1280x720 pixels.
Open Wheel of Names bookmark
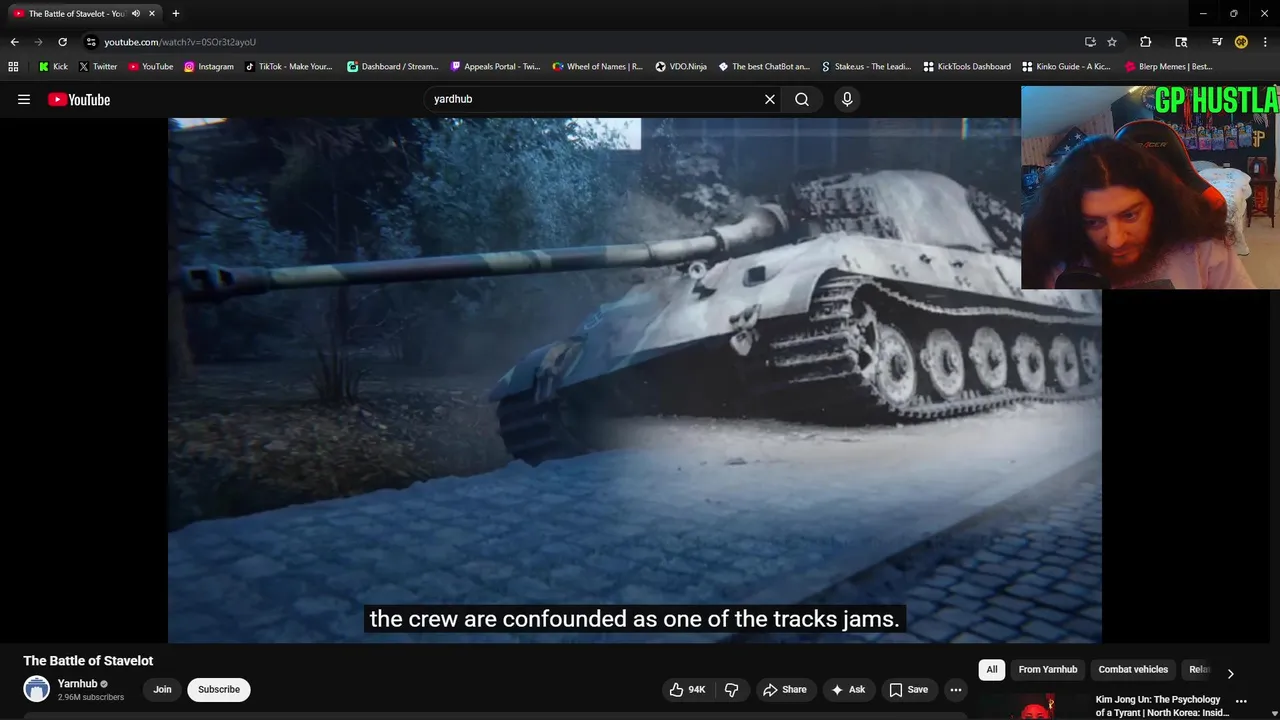(598, 67)
